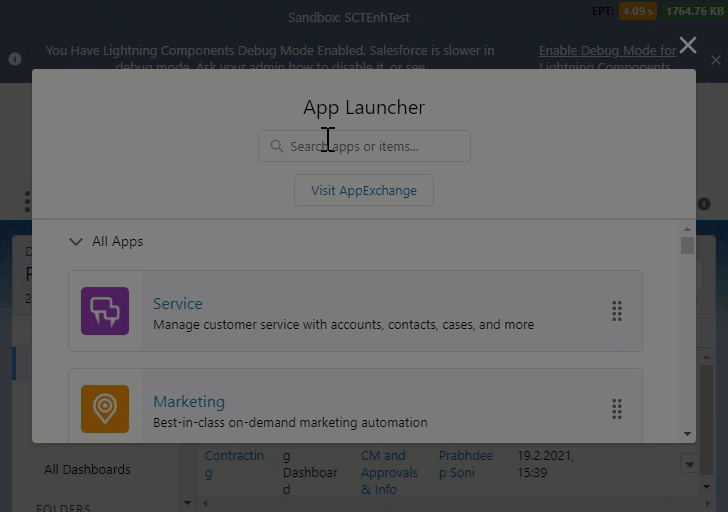This screenshot has width=728, height=512.
Task: Click the search magnifier icon
Action: coord(276,146)
